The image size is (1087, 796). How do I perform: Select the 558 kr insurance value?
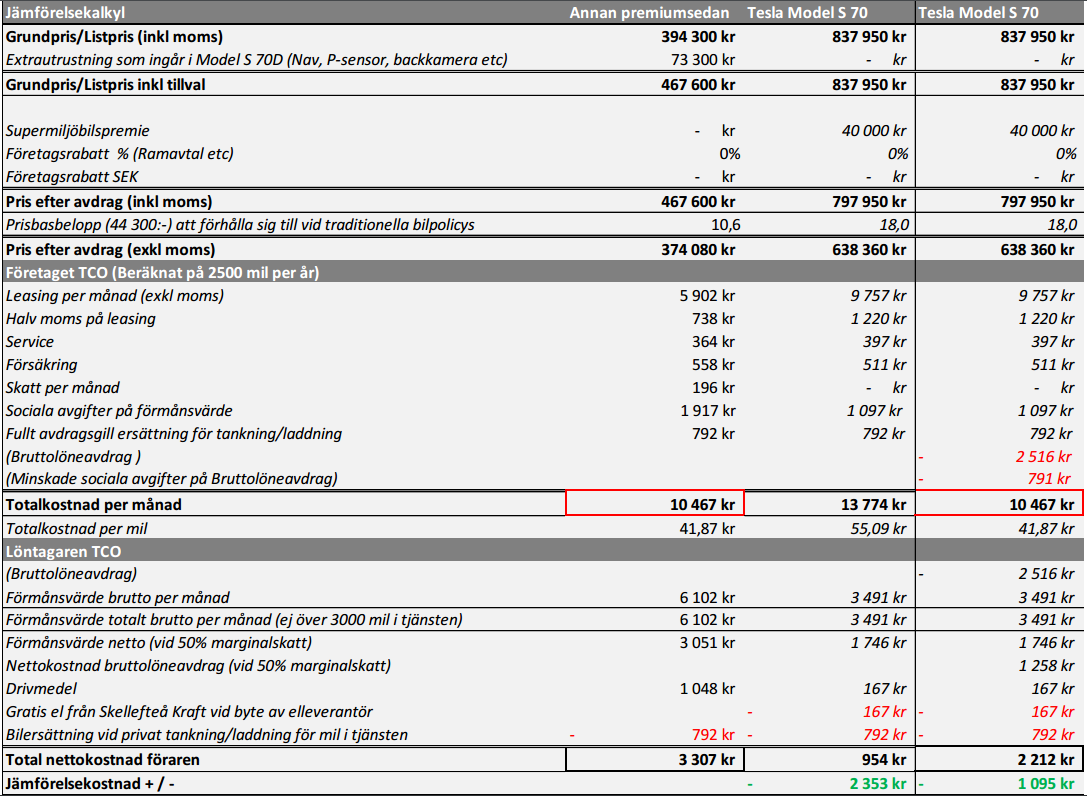[x=713, y=364]
